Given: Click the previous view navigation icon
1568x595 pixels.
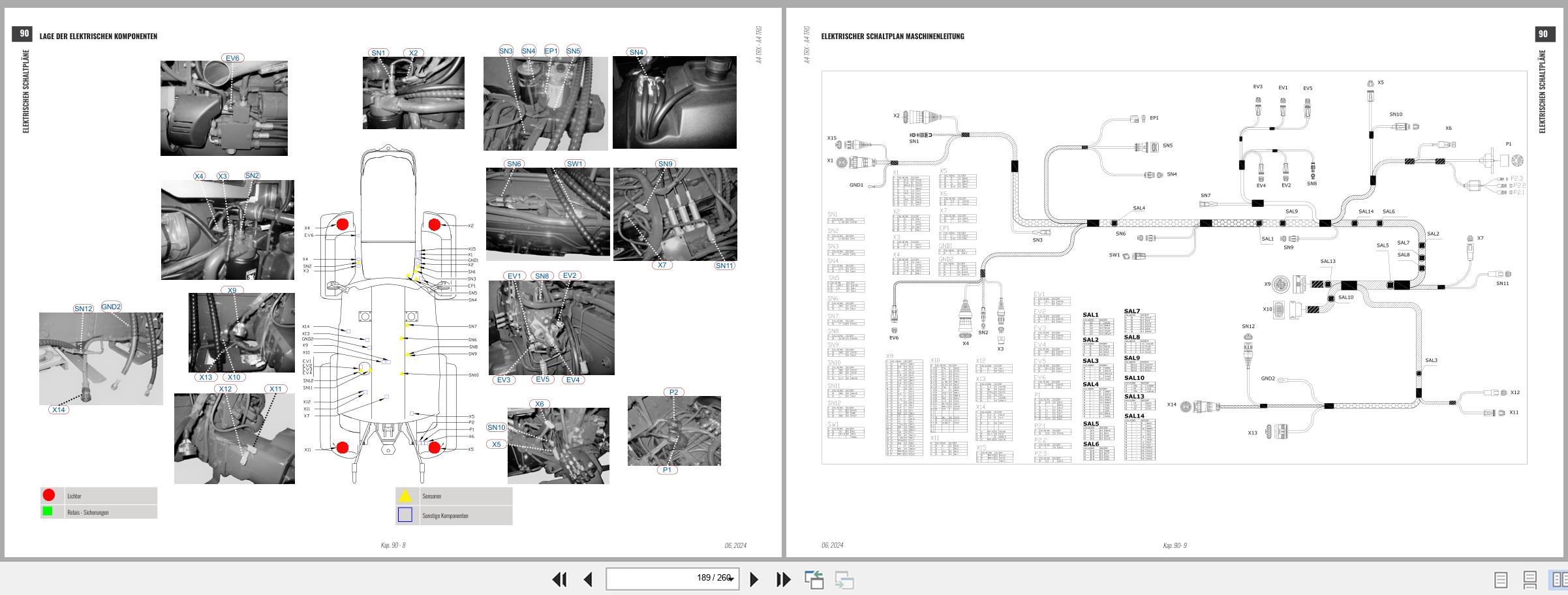Looking at the screenshot, I should (x=814, y=579).
